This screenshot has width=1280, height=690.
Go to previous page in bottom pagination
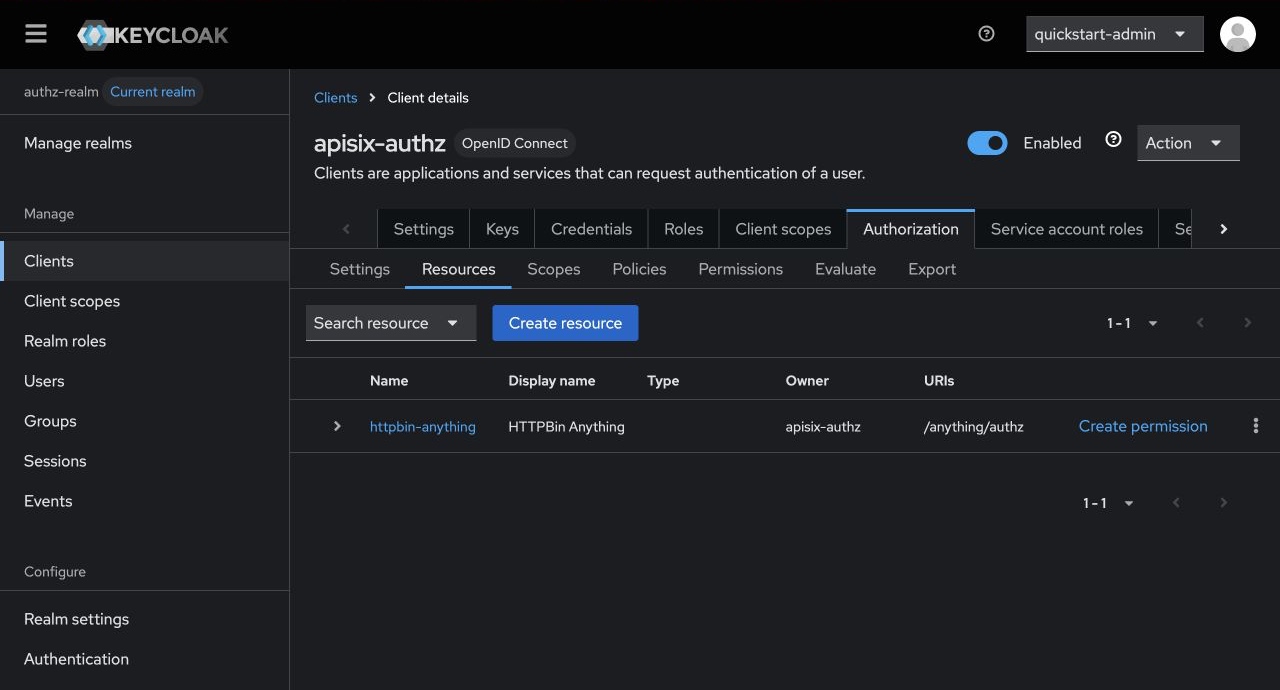tap(1176, 503)
